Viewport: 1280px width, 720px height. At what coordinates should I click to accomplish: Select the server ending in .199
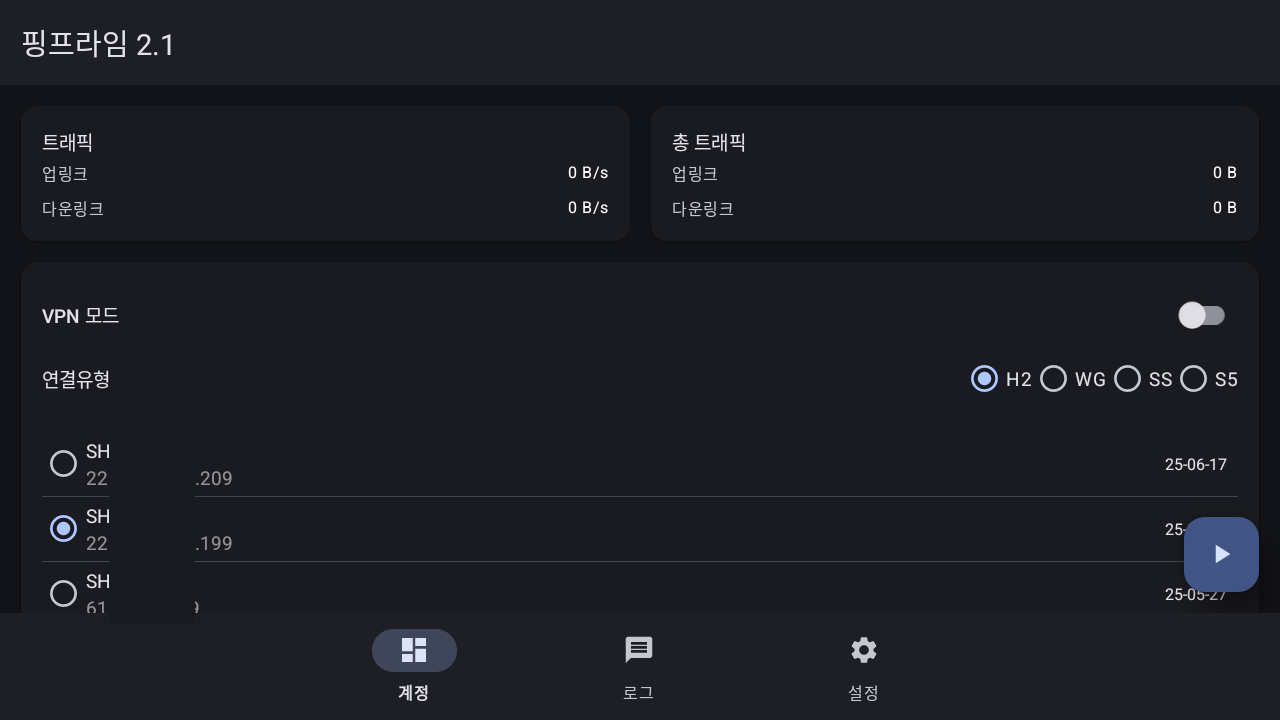pos(63,529)
